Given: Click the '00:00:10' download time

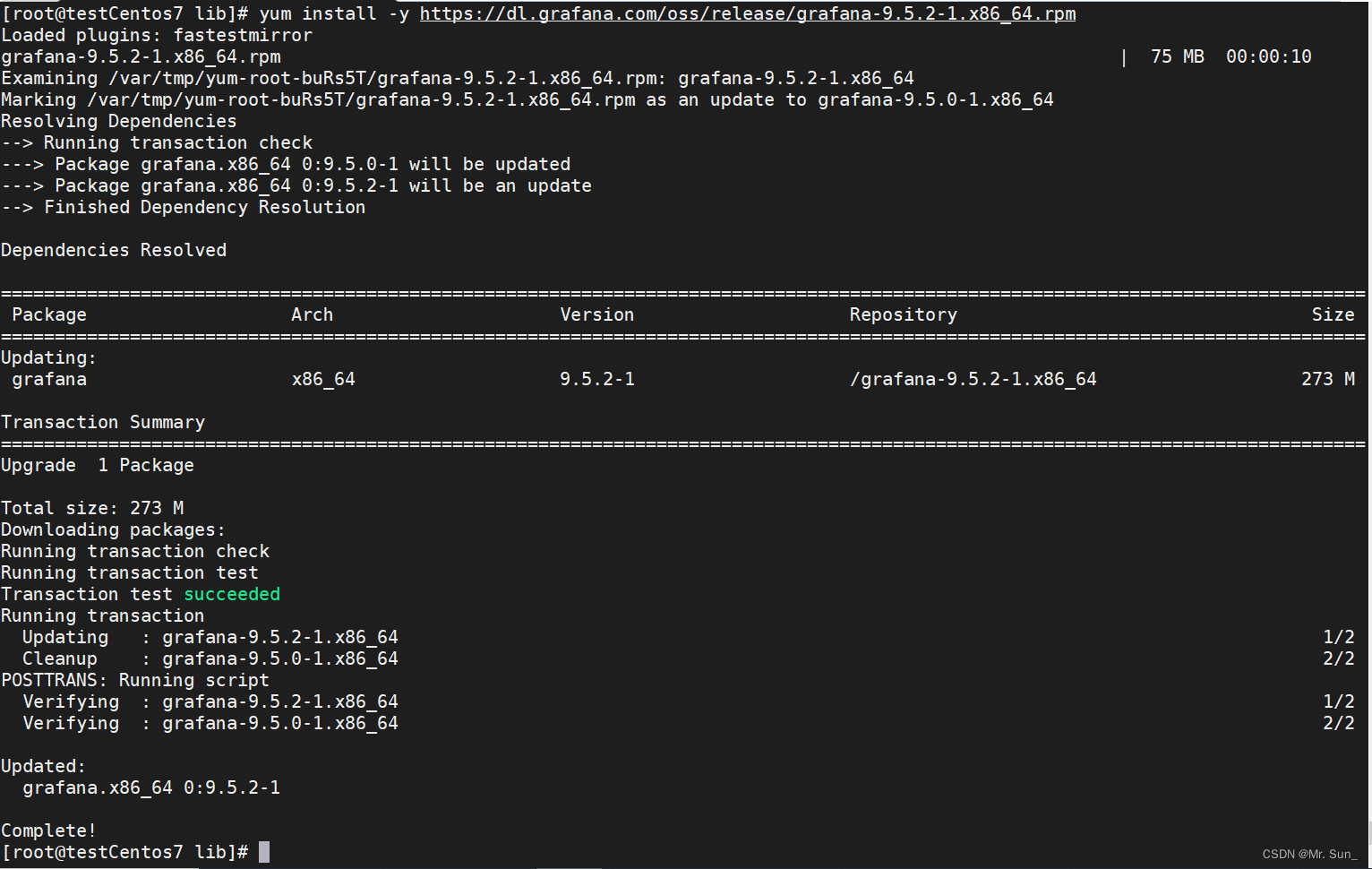Looking at the screenshot, I should click(1269, 56).
